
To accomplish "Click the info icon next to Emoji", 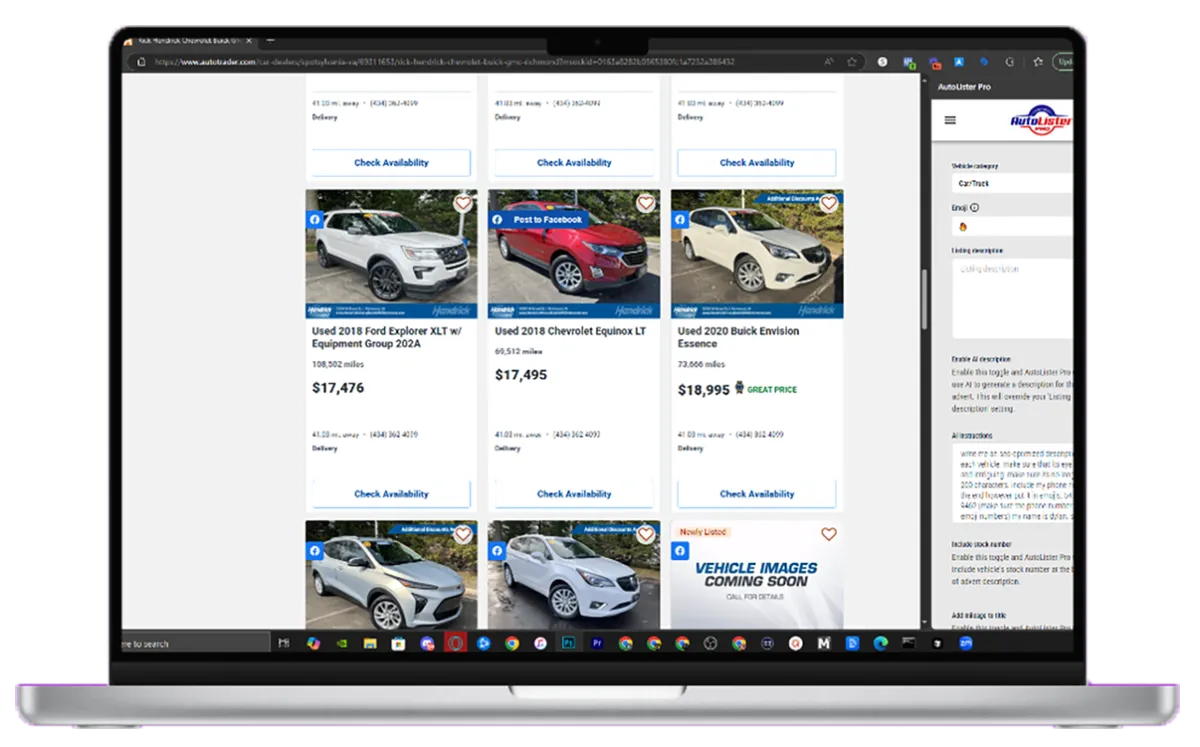I will tap(974, 208).
